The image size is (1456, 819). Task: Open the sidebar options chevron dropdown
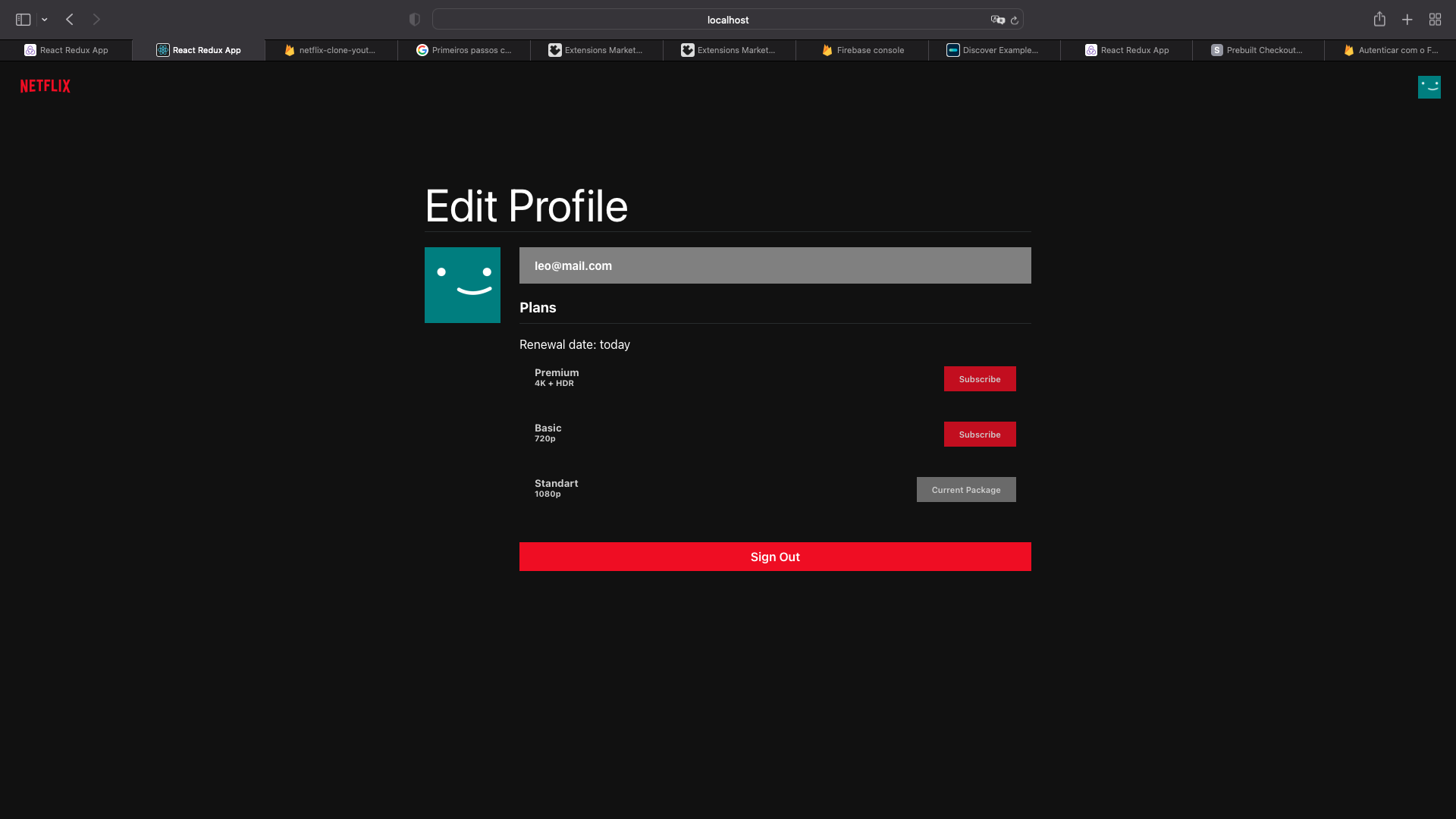[x=43, y=19]
